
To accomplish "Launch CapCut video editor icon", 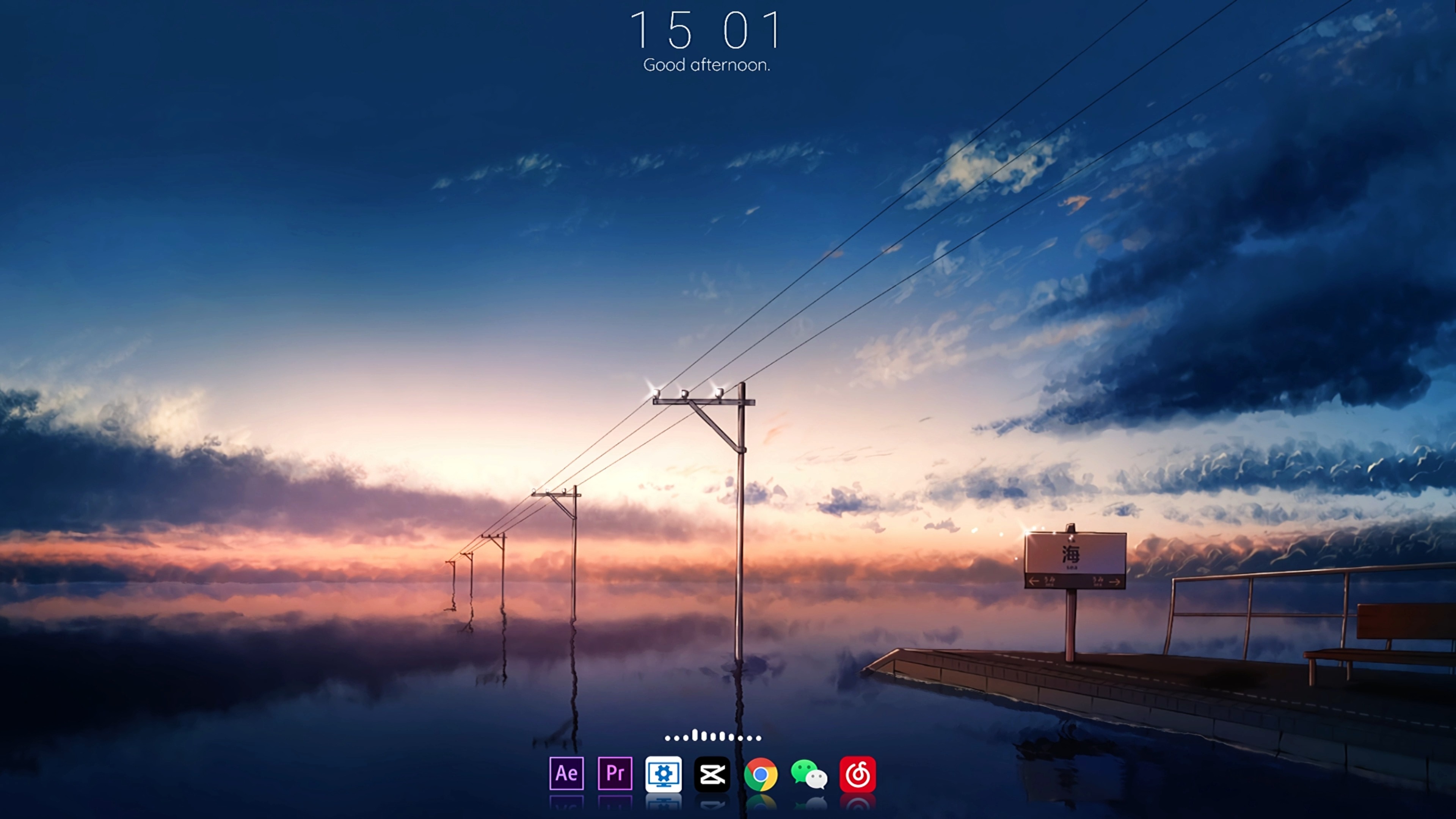I will pos(712,774).
